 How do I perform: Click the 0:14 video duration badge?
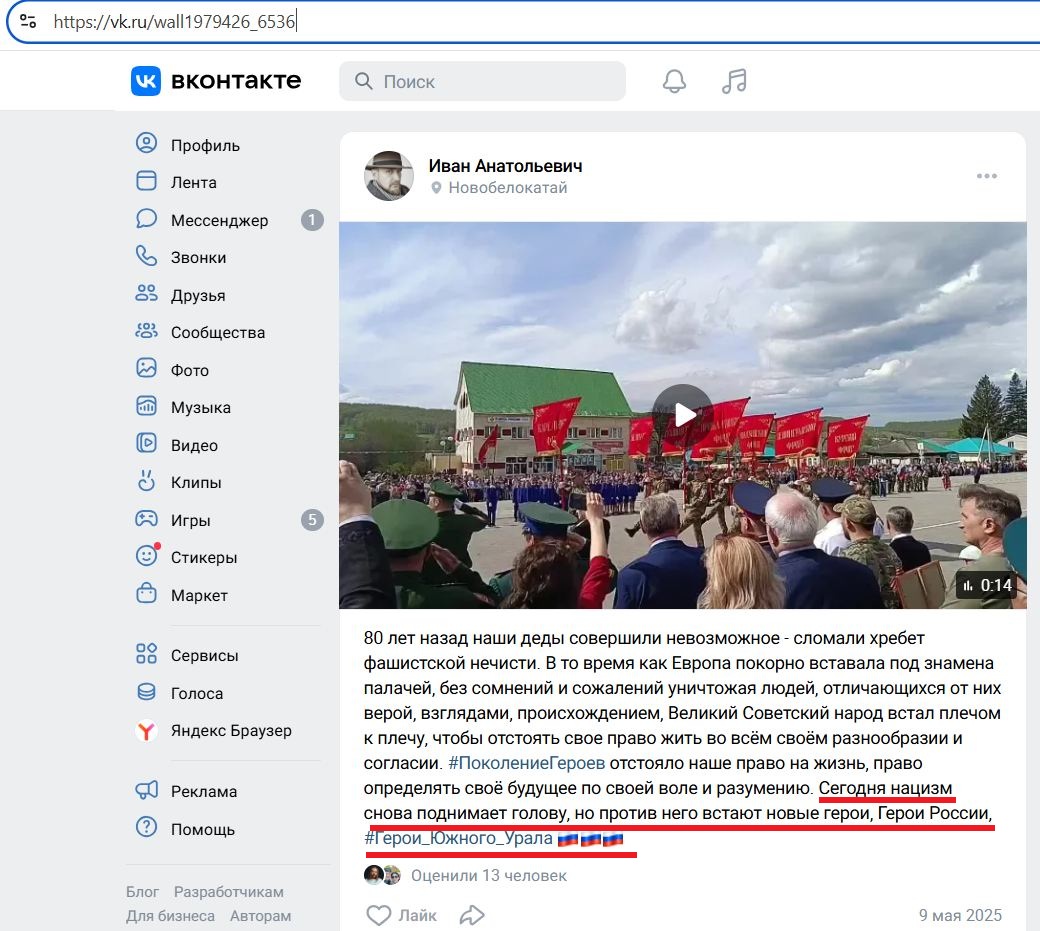[x=987, y=586]
